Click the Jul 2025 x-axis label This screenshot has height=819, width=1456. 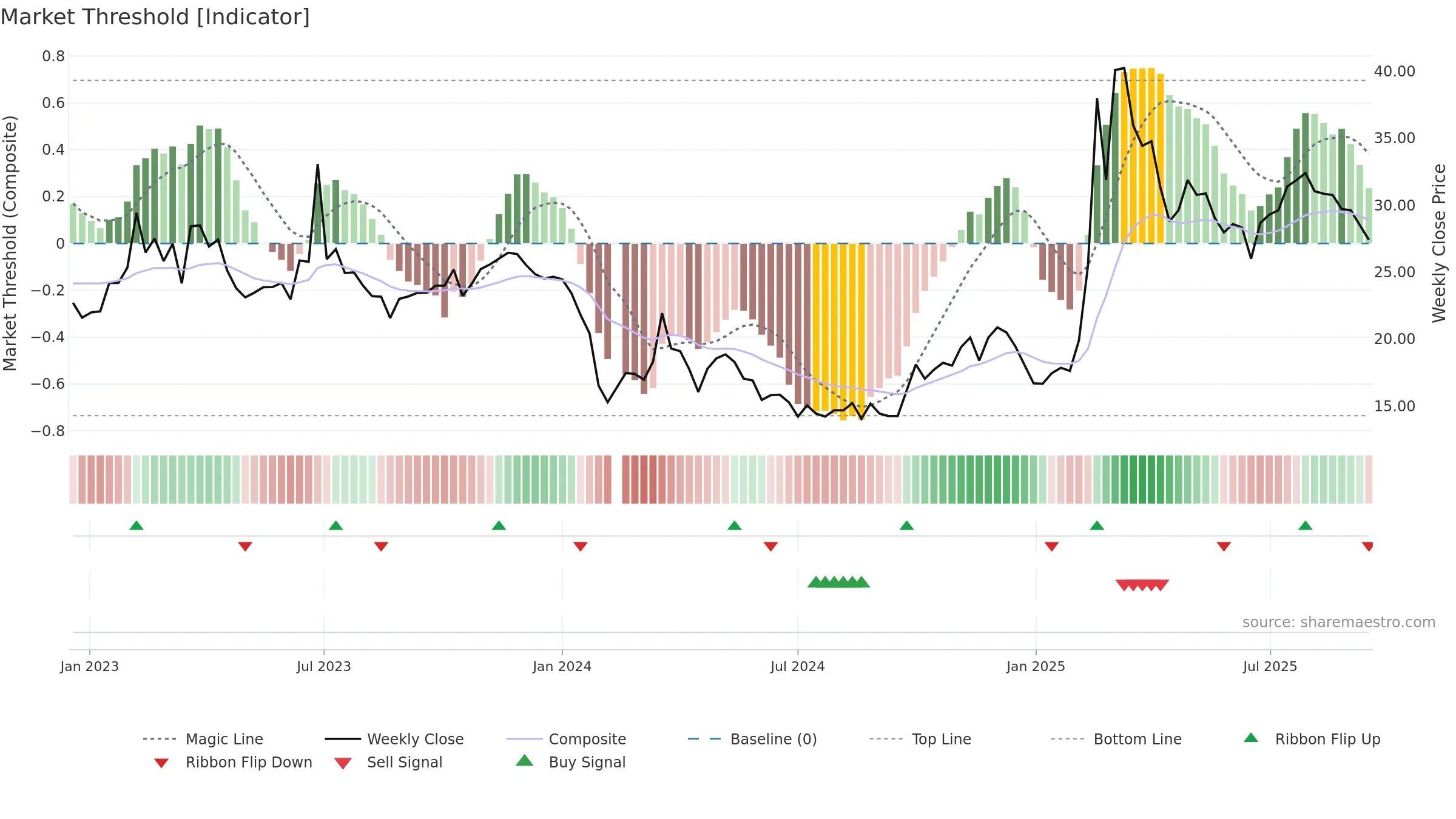[1270, 666]
